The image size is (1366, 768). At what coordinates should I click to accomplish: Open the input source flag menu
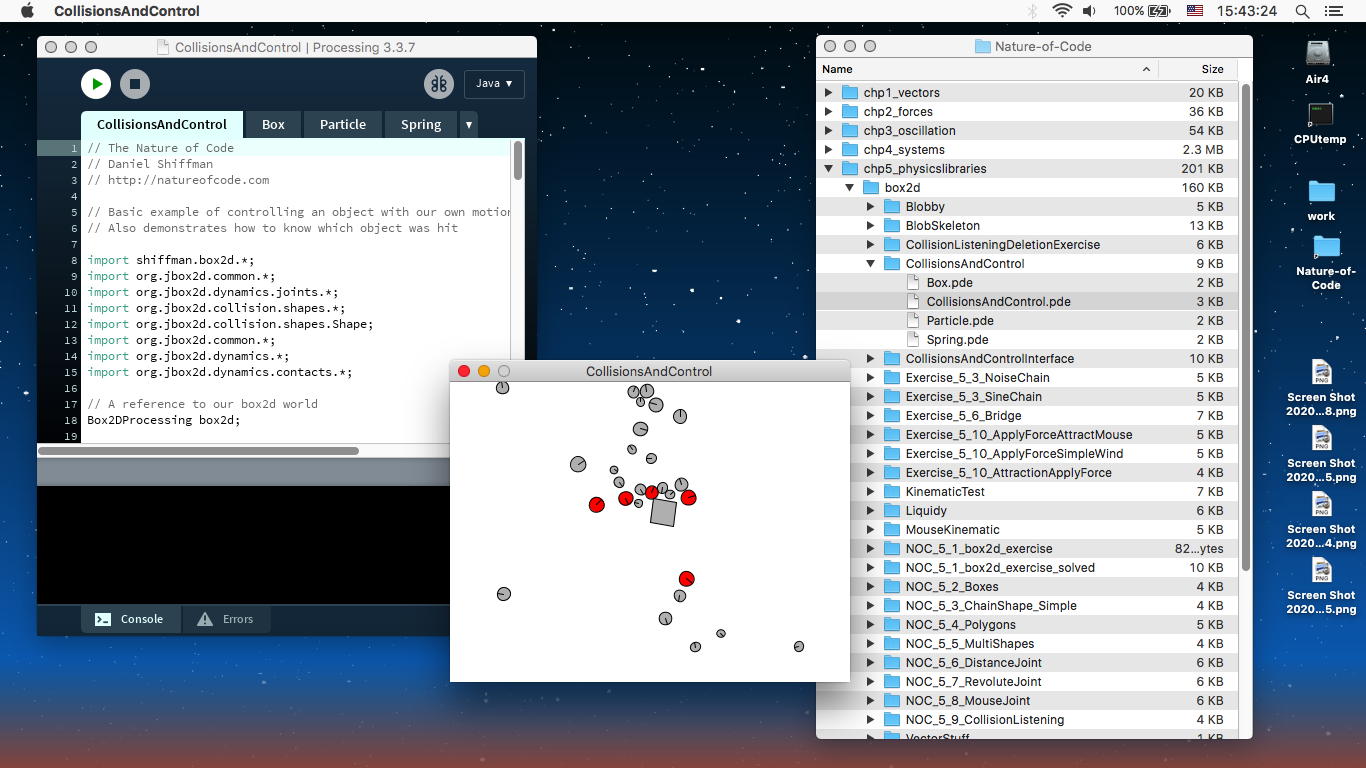[1194, 11]
